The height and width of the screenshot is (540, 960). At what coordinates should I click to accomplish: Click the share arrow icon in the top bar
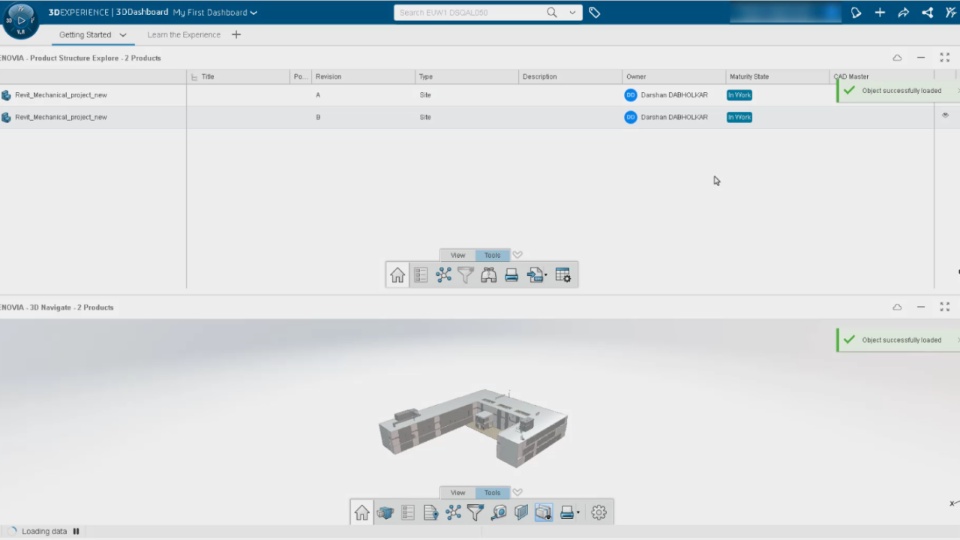click(904, 12)
